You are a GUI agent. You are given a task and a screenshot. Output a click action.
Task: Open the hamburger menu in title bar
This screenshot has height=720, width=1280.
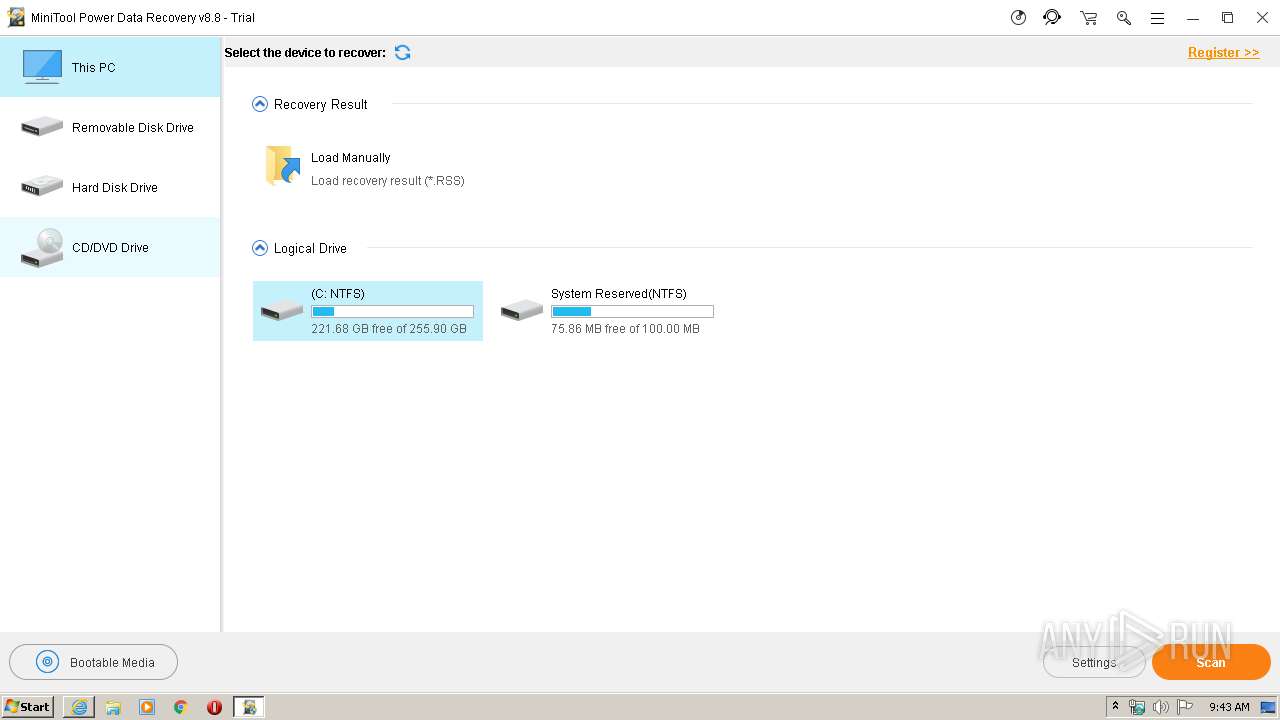[1157, 18]
